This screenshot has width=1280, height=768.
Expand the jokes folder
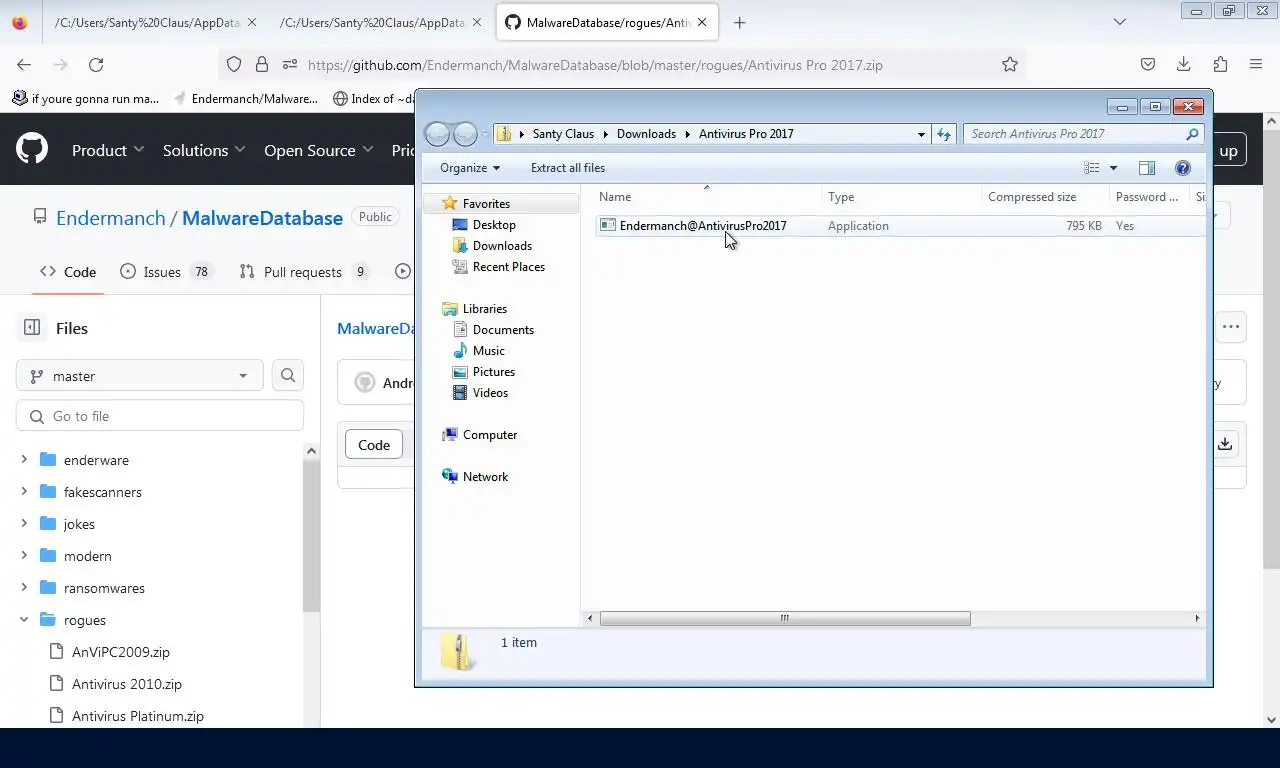(24, 524)
